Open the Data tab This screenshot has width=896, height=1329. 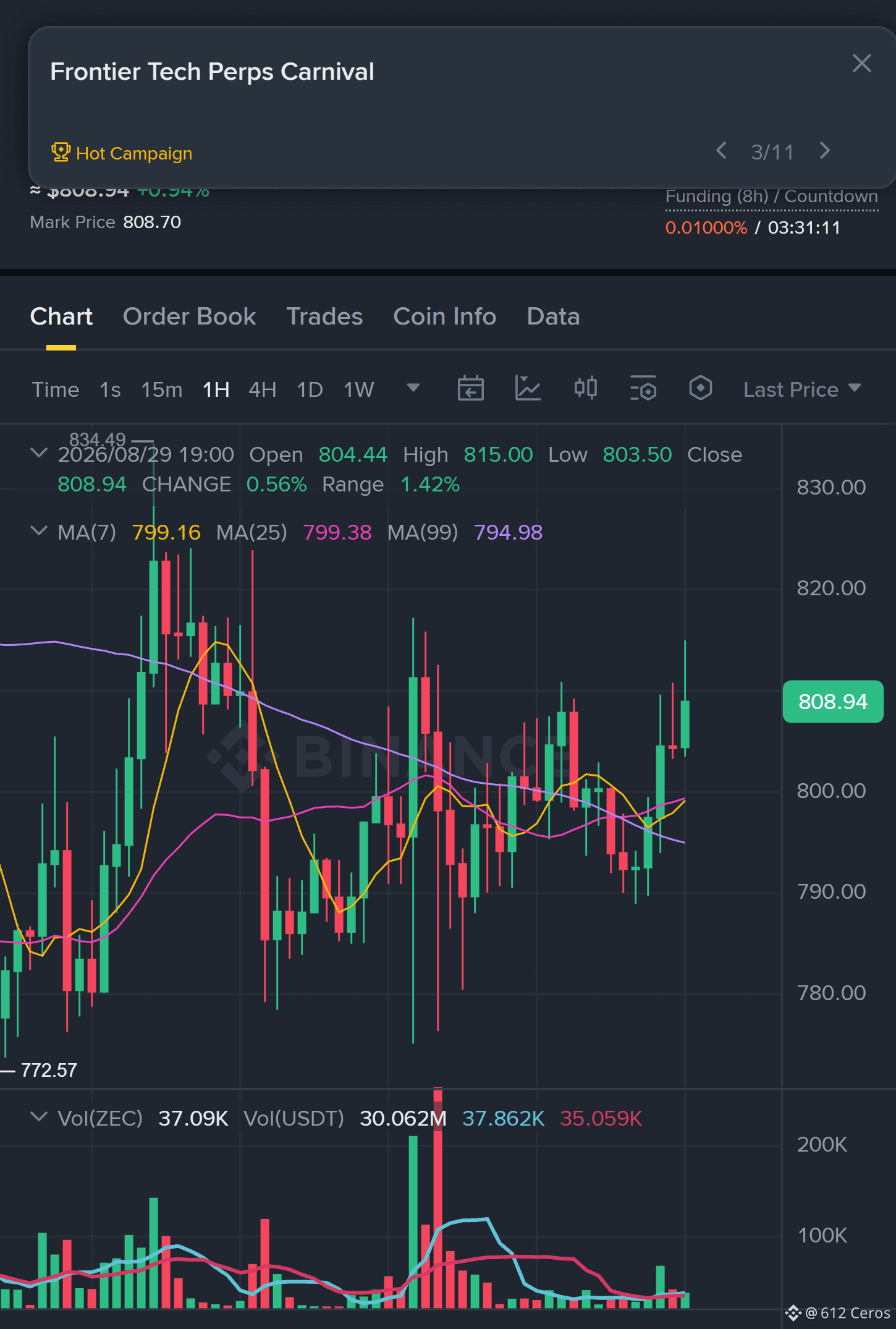click(x=553, y=316)
